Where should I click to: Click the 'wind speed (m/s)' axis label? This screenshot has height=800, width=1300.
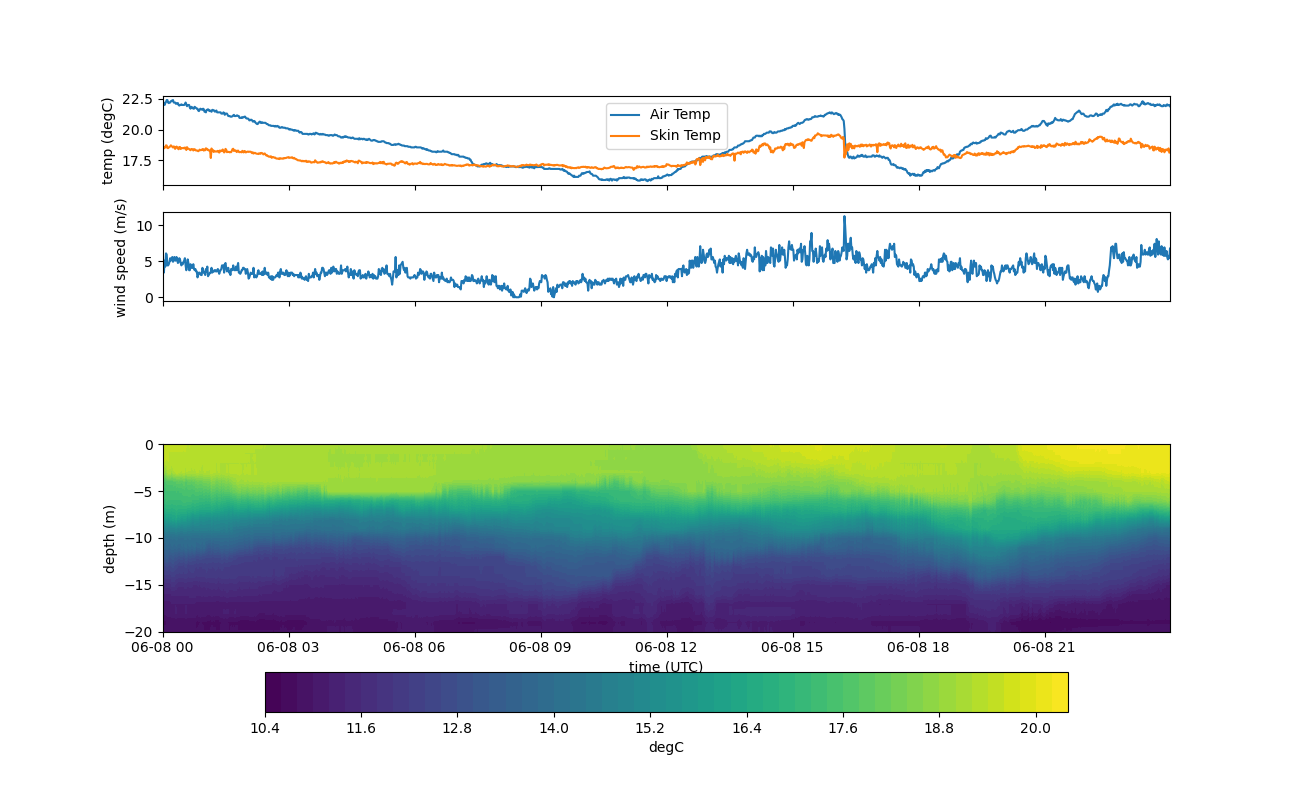point(121,257)
